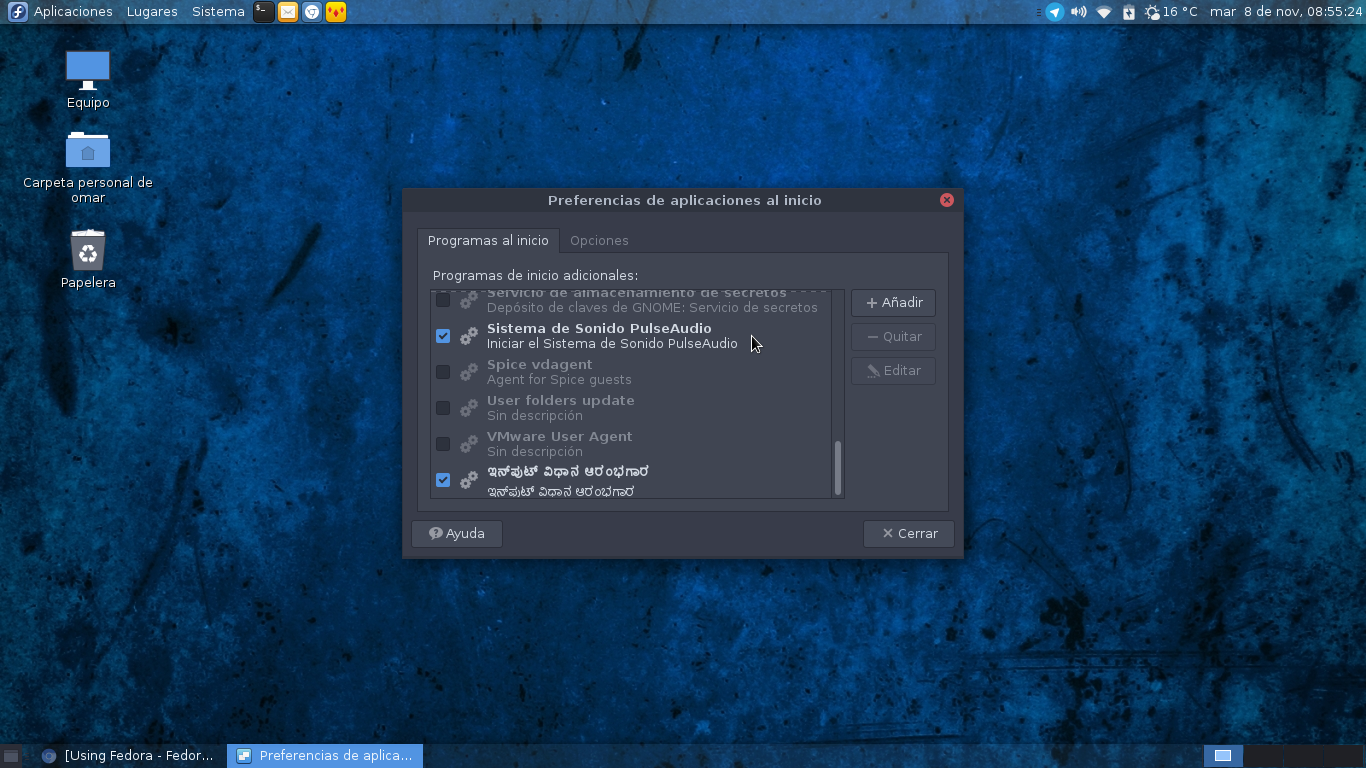Screen dimensions: 1366x768
Task: Select the Programas al inicio tab
Action: coord(488,241)
